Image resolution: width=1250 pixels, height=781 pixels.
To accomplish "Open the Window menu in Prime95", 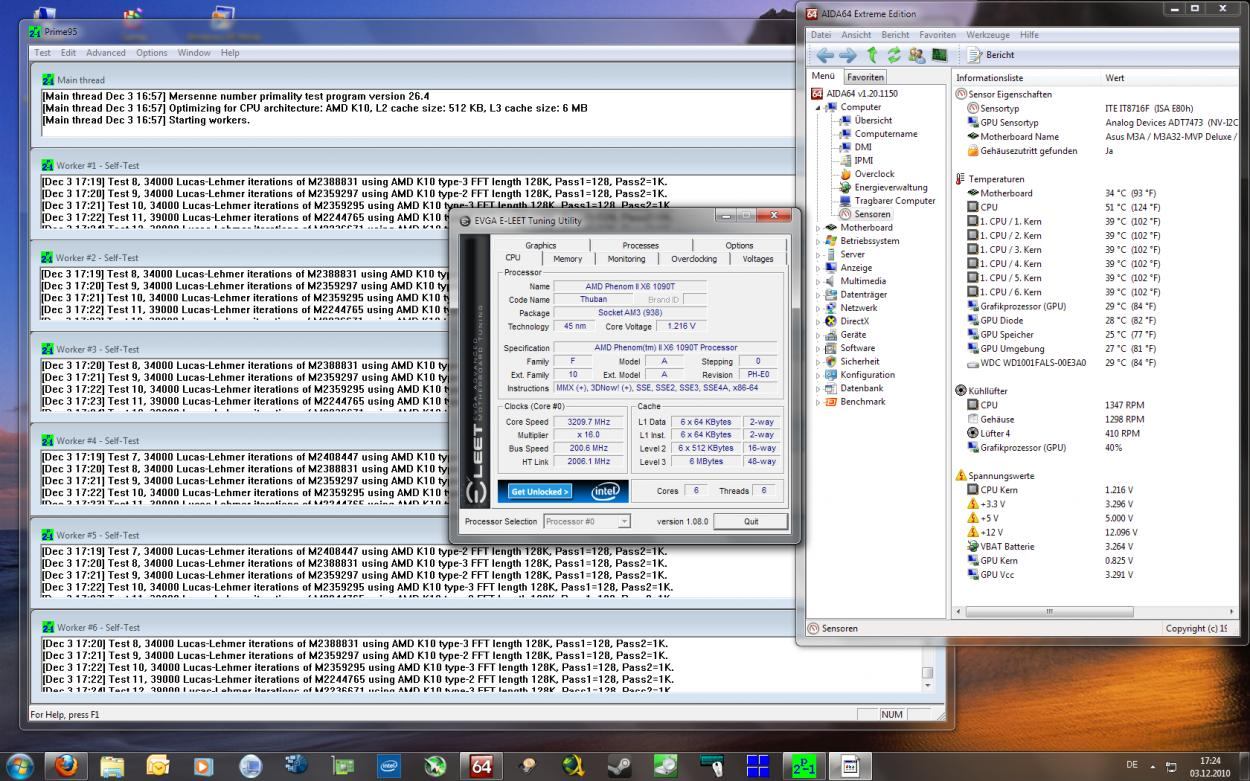I will click(x=194, y=53).
